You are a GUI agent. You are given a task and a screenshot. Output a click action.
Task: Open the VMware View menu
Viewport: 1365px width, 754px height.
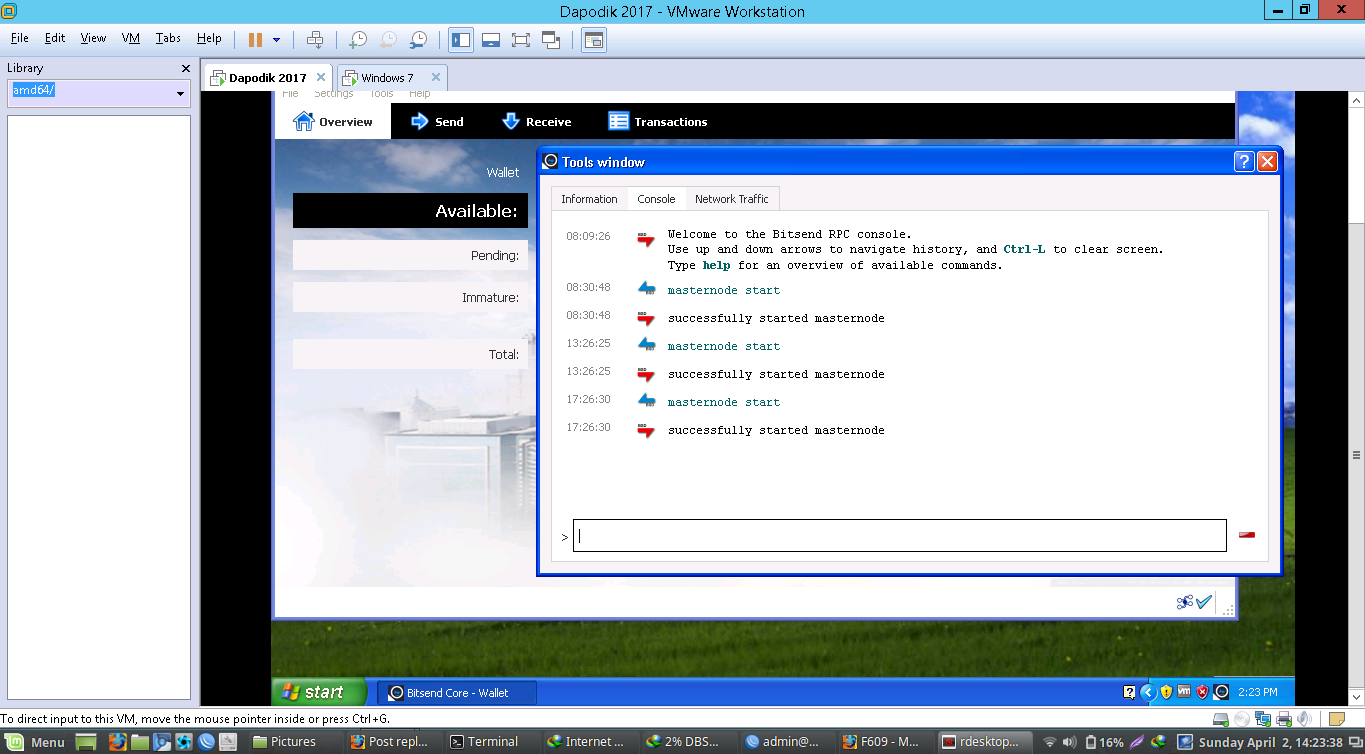[93, 38]
